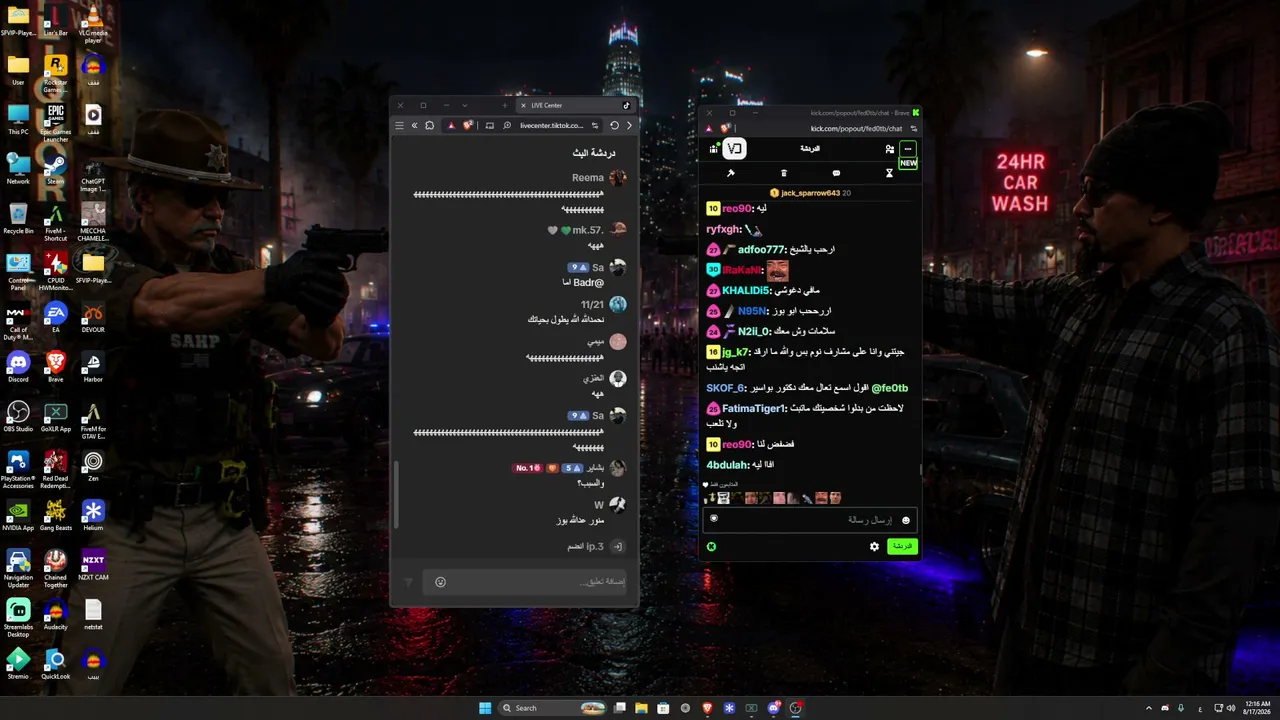
Task: Open File Explorer from the taskbar
Action: click(x=641, y=708)
